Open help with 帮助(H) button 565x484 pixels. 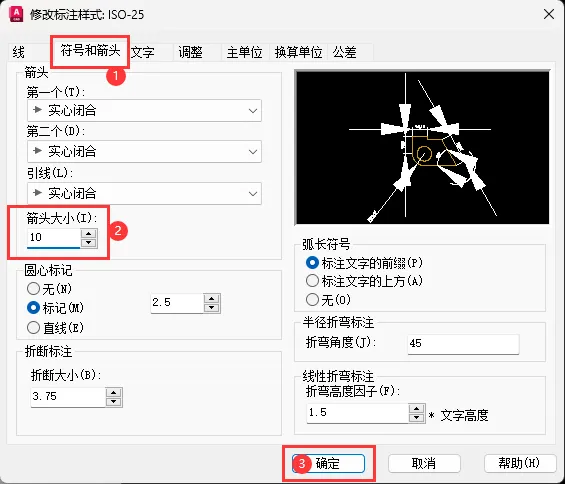pyautogui.click(x=519, y=463)
